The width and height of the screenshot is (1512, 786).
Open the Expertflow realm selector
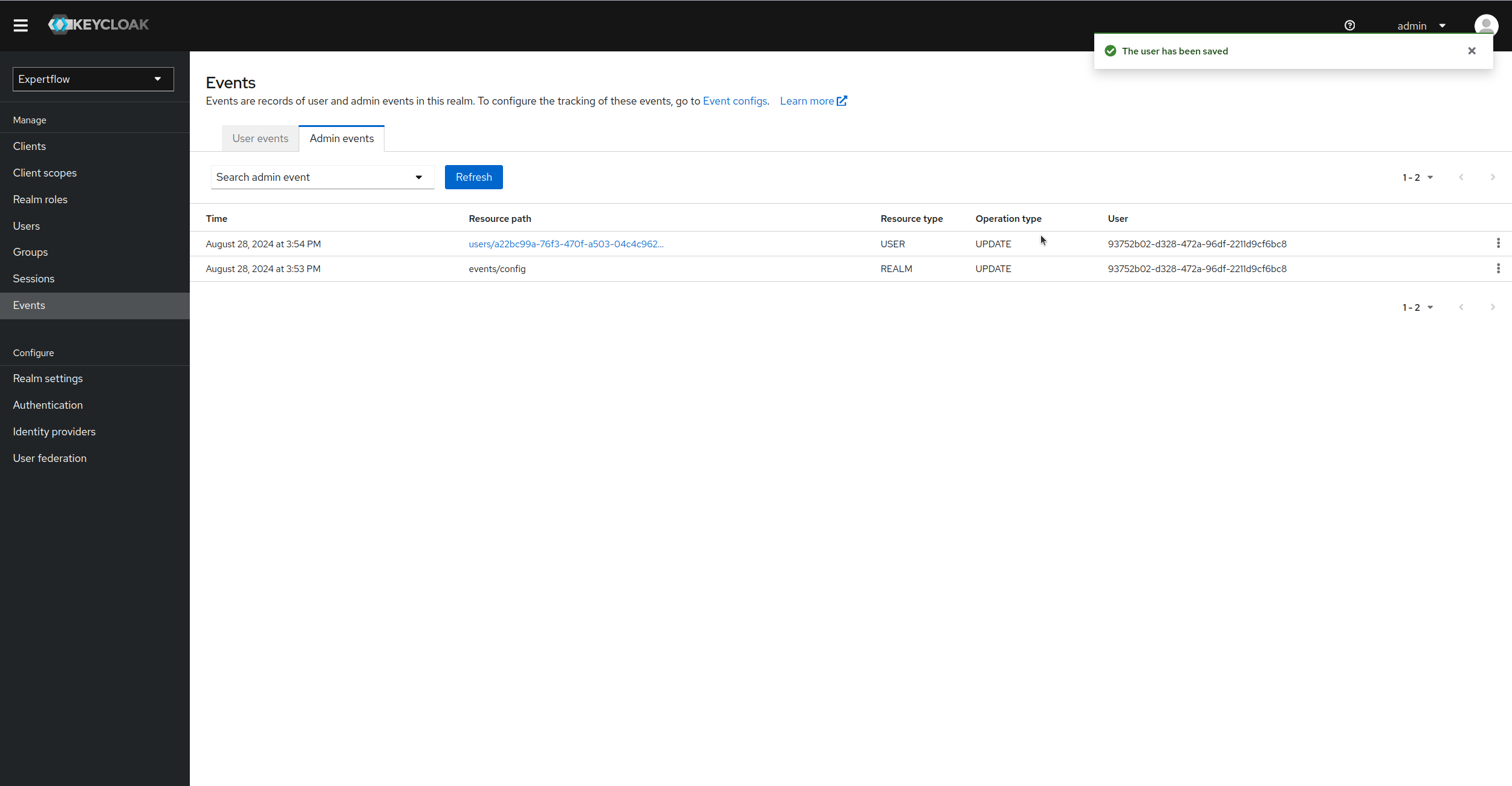tap(92, 79)
